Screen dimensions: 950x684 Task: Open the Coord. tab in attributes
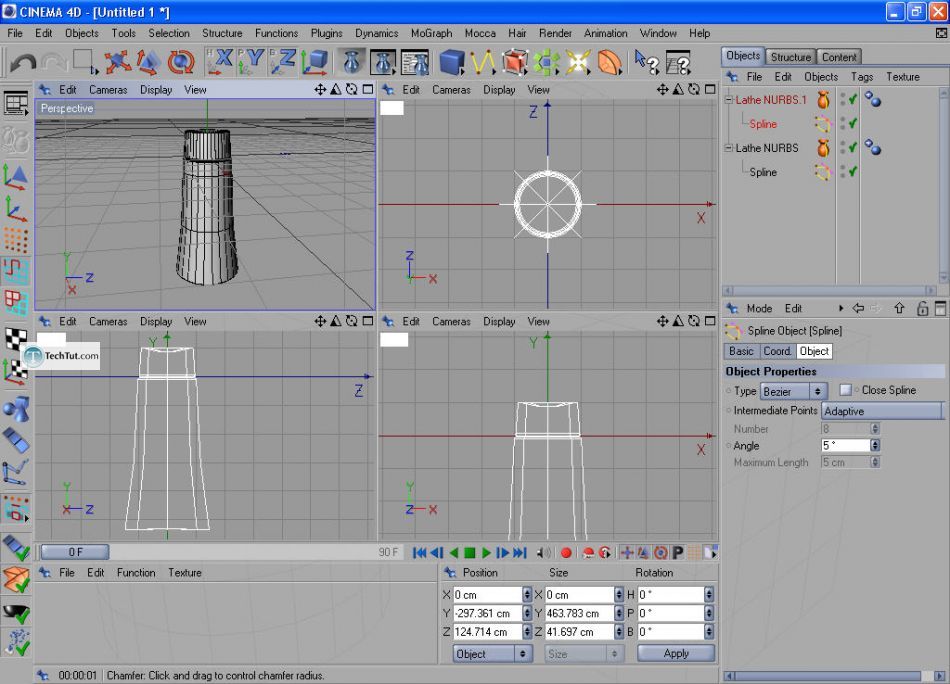point(777,351)
